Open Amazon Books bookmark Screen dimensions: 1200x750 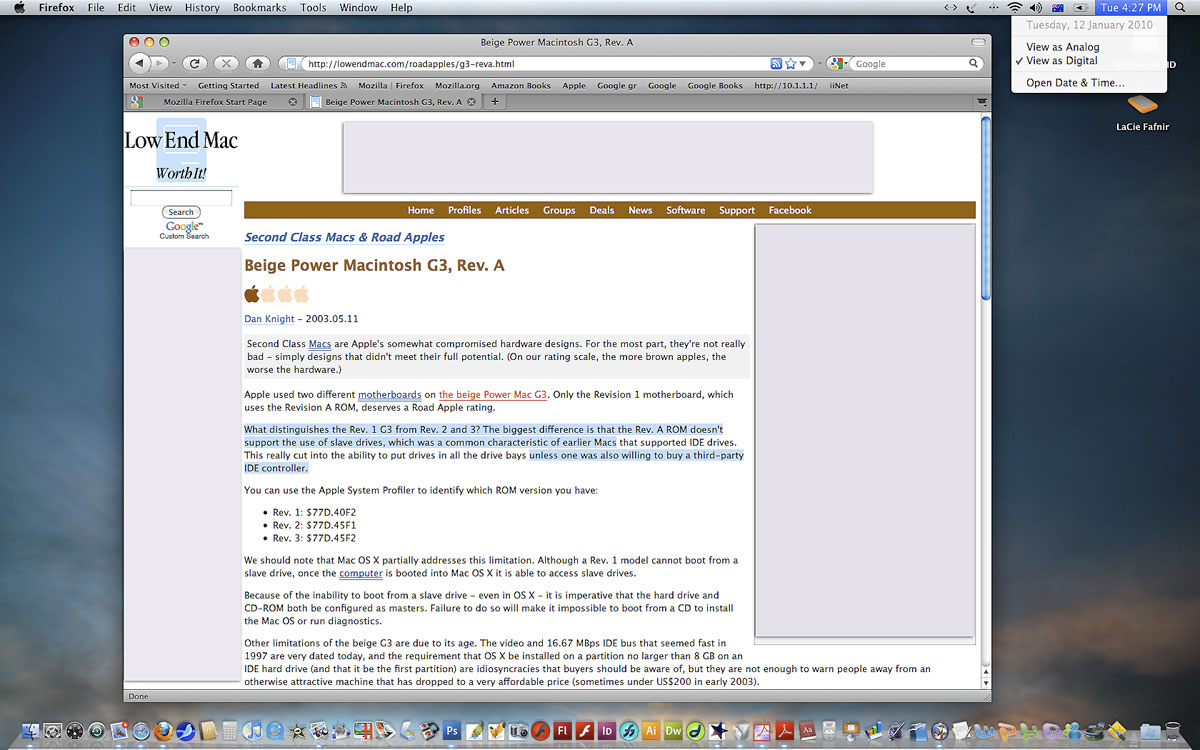(x=521, y=86)
